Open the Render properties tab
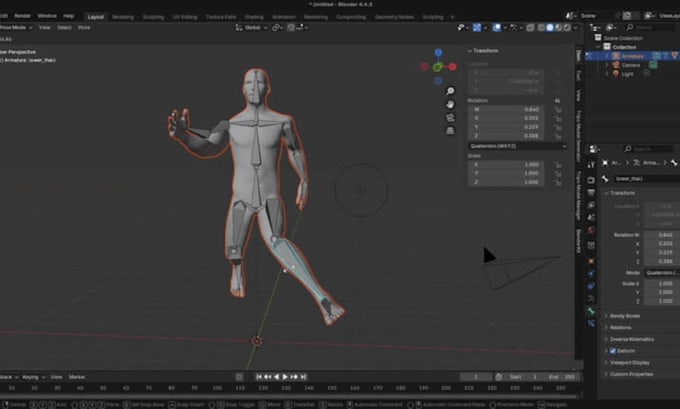Image resolution: width=680 pixels, height=409 pixels. [591, 180]
